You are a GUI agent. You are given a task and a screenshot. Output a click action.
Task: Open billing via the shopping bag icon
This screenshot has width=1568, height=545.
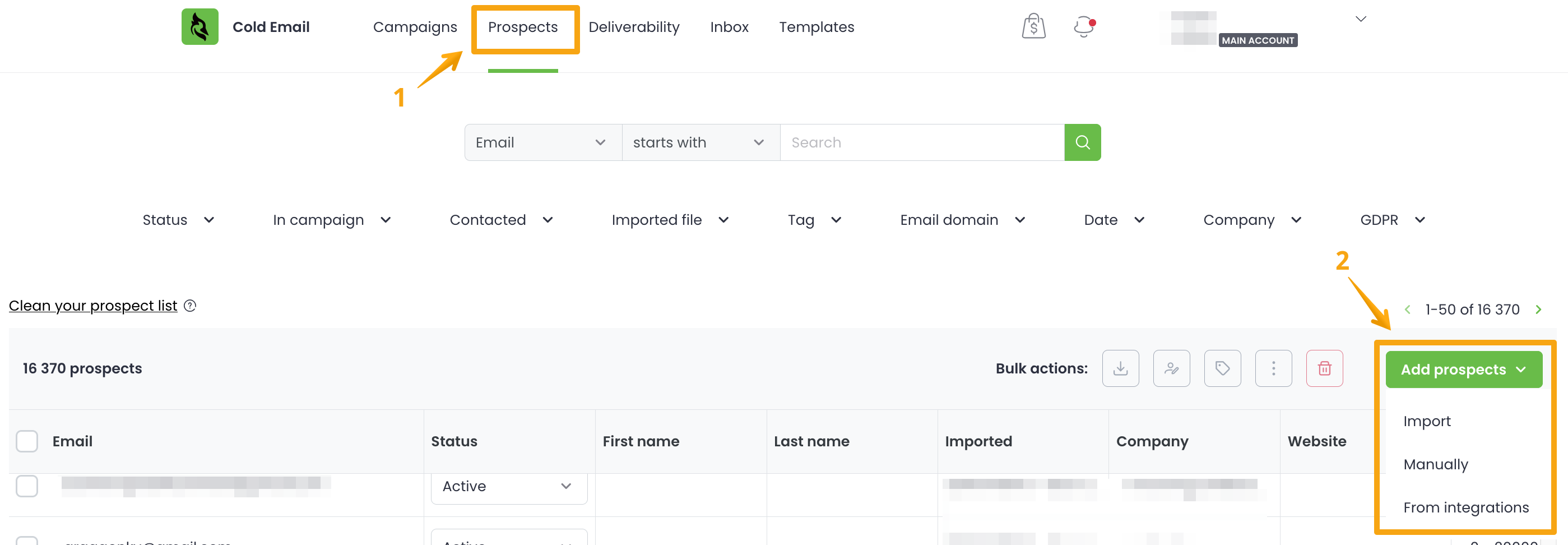[1033, 26]
